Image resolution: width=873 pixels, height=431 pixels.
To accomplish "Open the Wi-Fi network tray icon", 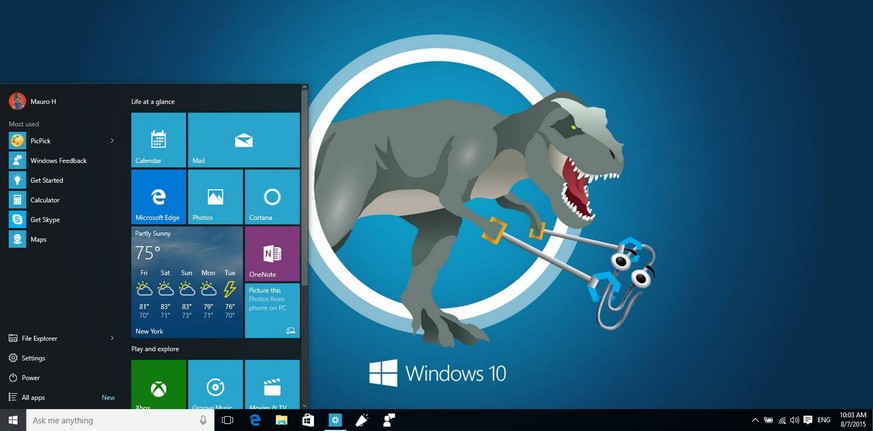I will click(782, 420).
